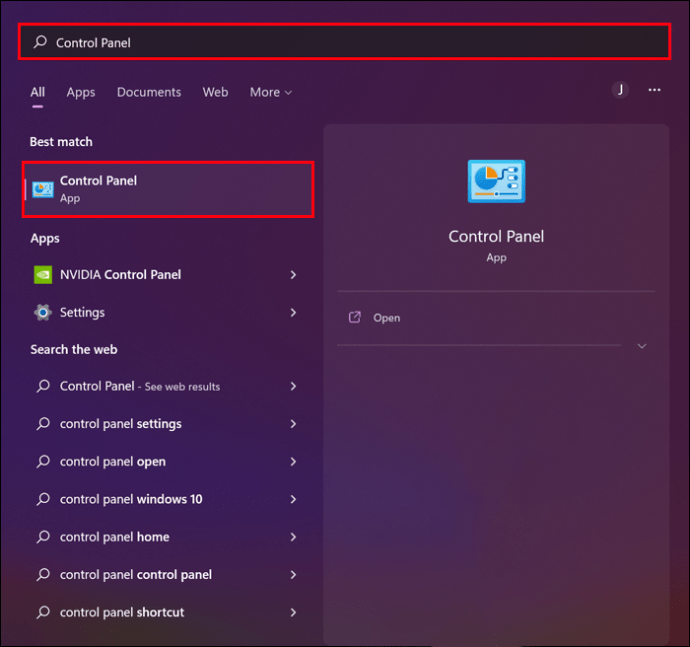
Task: Expand chevron for control panel windows 10
Action: tap(293, 499)
